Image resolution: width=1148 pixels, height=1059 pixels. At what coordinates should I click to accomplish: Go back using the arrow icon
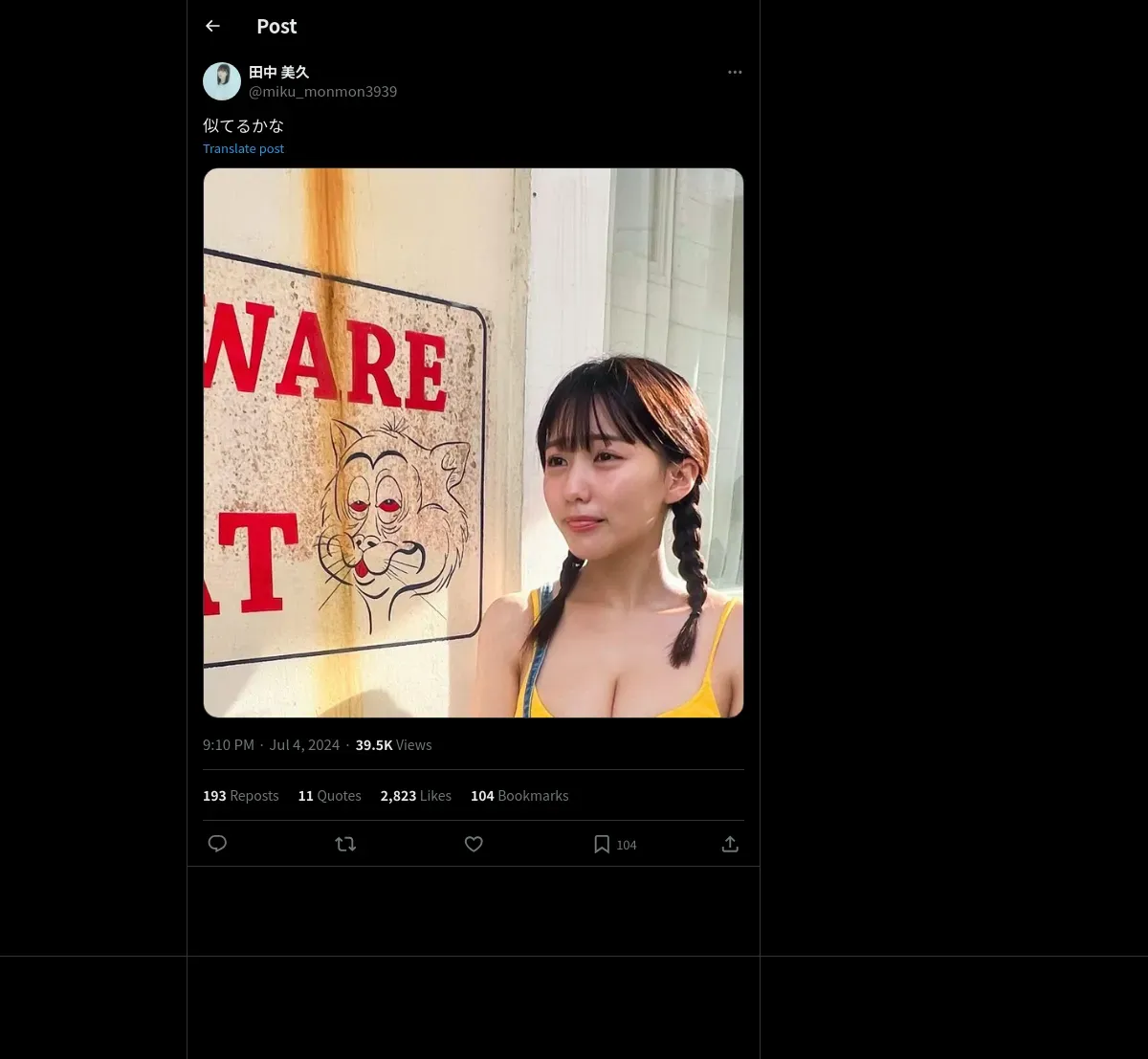pos(212,26)
